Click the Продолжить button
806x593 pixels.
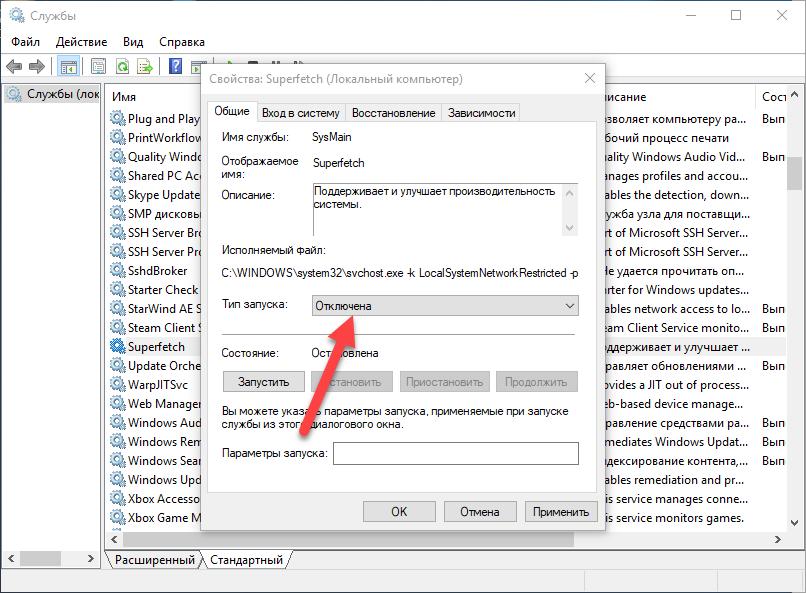pos(536,382)
